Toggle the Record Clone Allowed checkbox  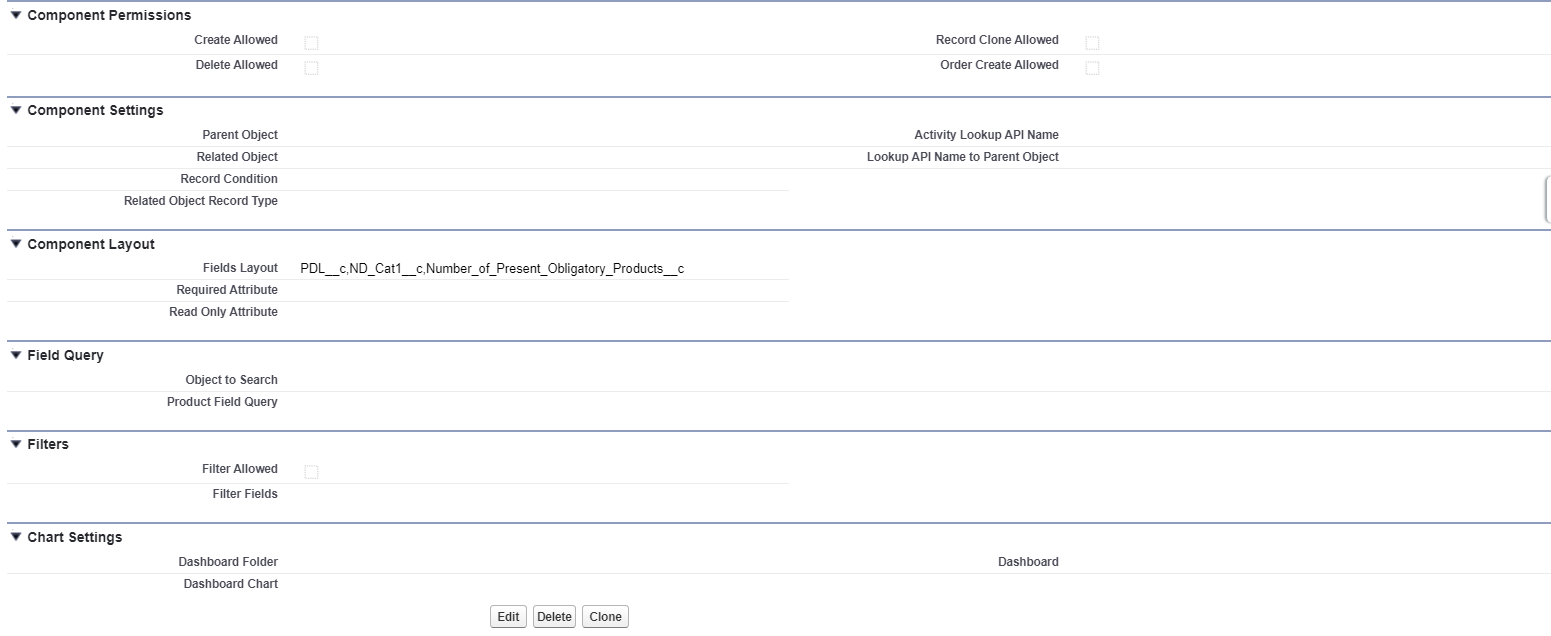coord(1092,43)
